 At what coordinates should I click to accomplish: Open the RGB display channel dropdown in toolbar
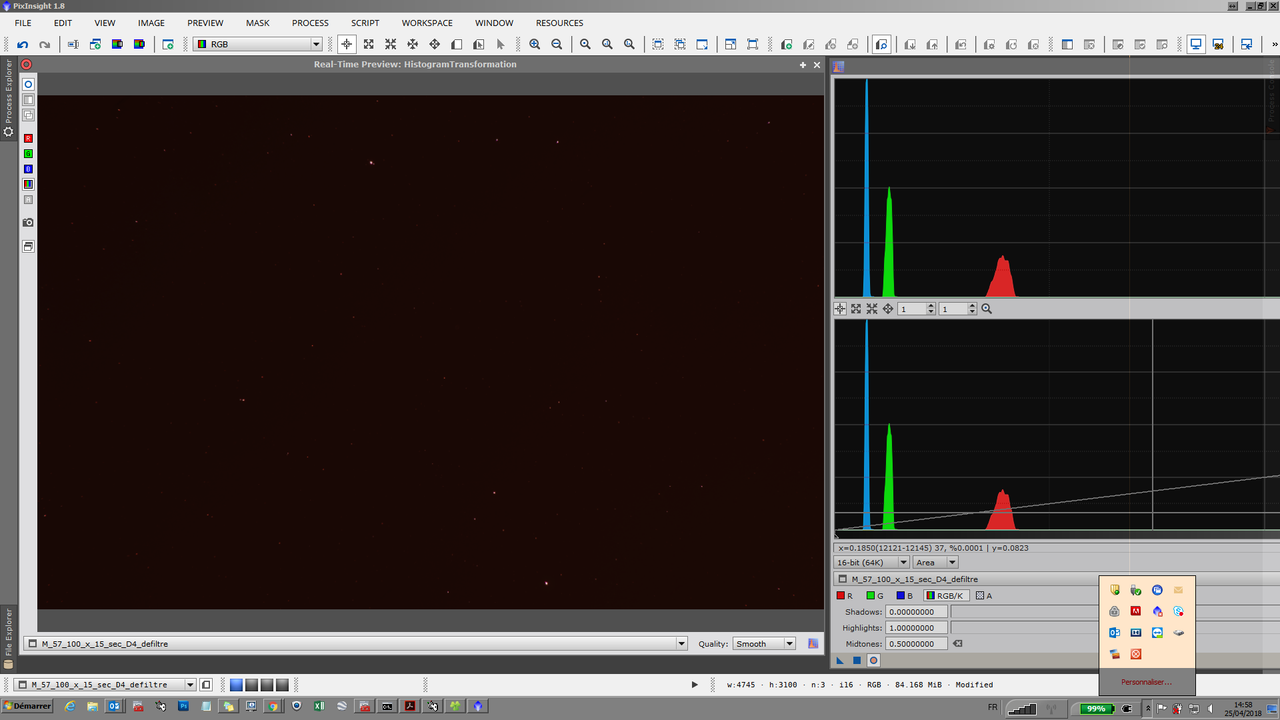[258, 44]
